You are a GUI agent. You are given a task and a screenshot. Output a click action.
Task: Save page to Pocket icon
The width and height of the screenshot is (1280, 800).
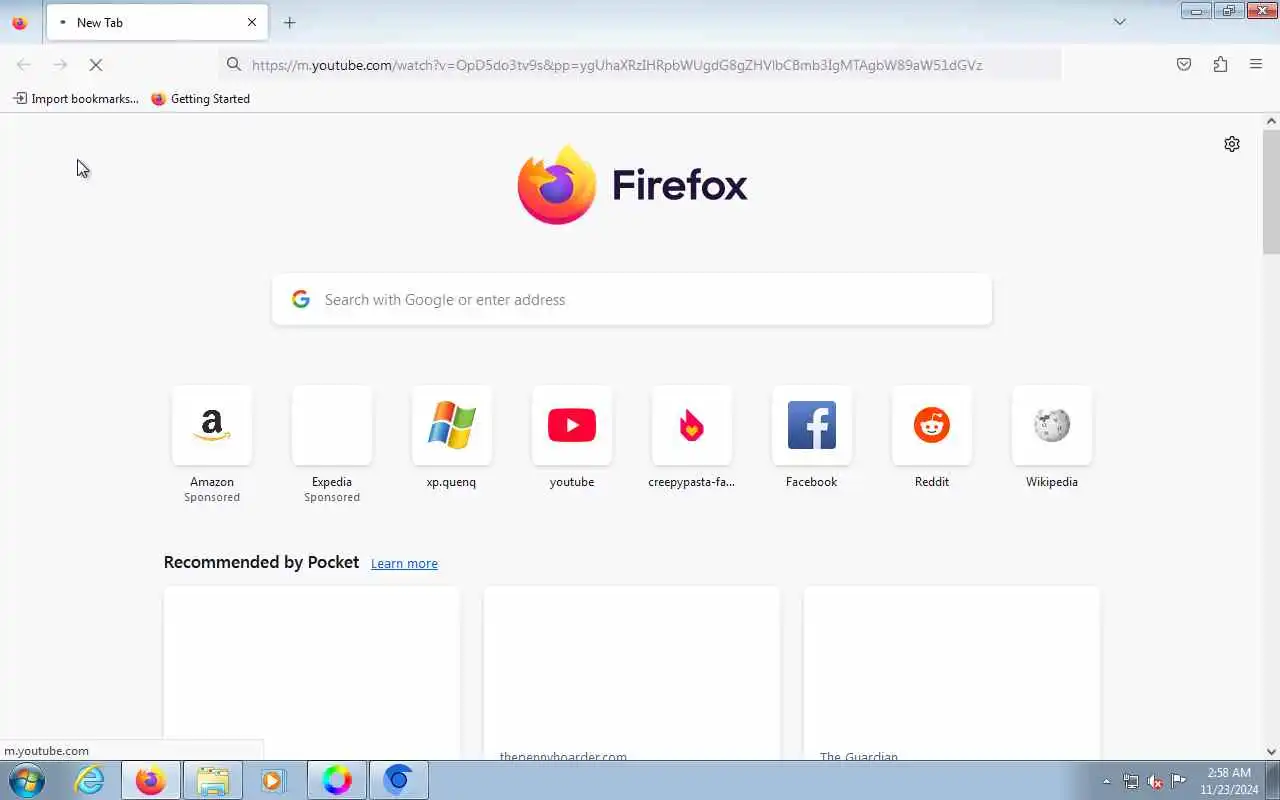[x=1184, y=64]
